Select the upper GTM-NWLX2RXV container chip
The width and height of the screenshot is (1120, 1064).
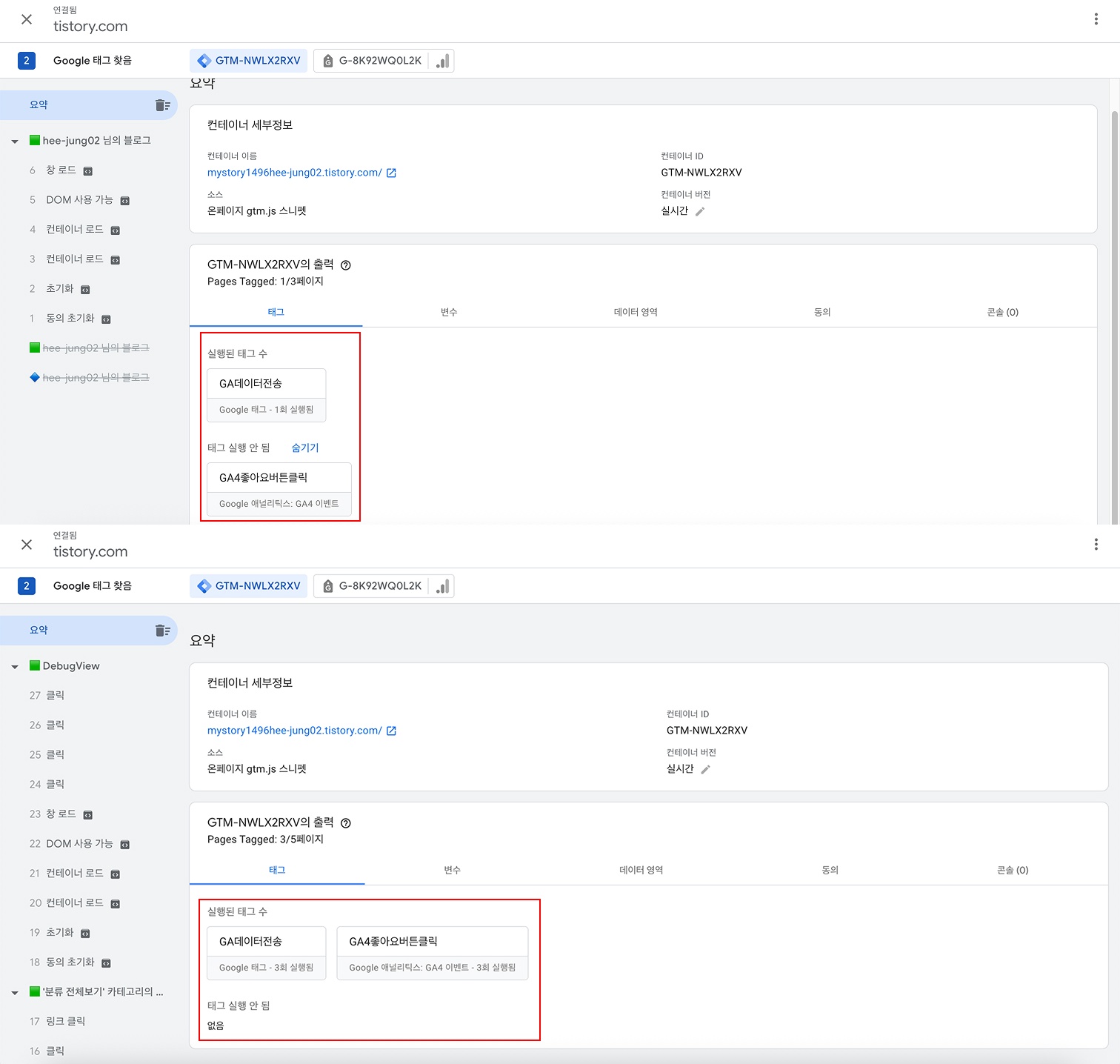point(249,61)
